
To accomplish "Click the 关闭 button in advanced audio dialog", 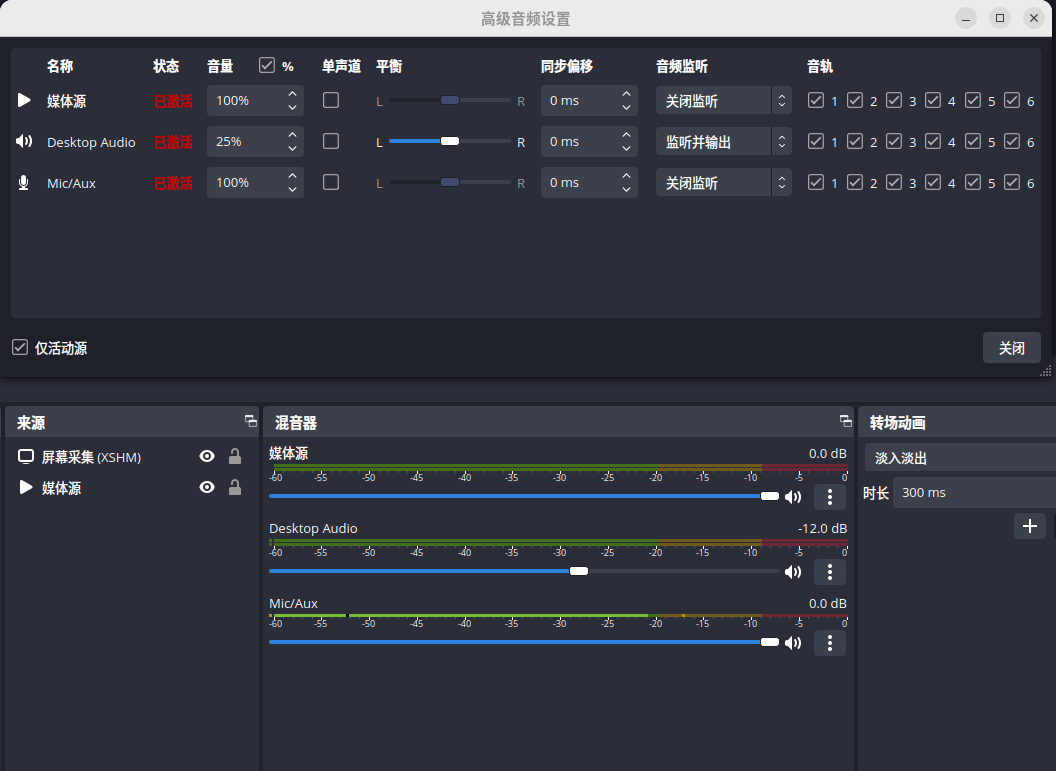I will (1012, 348).
